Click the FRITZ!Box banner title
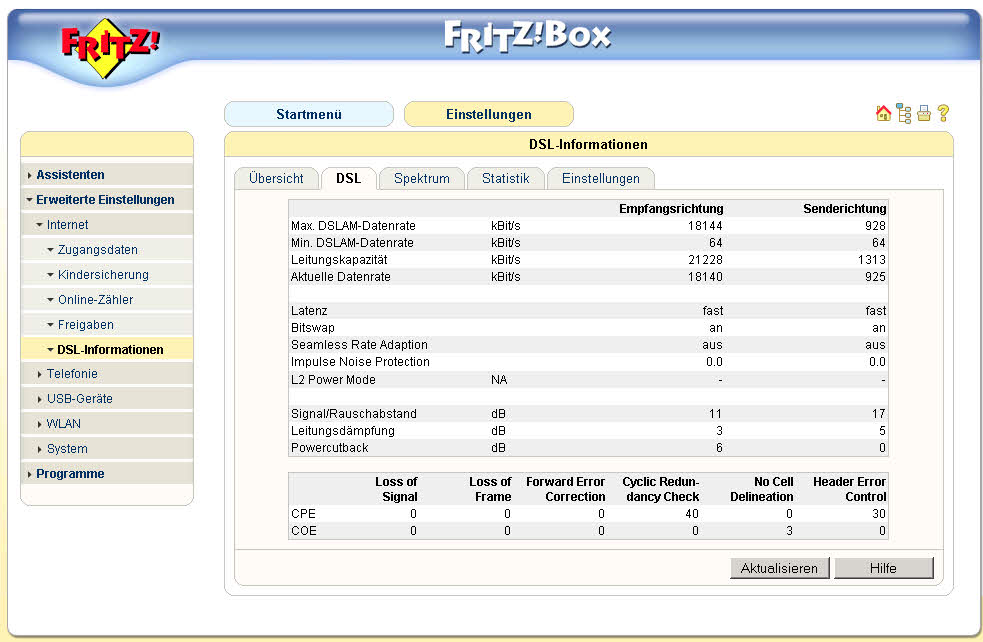The width and height of the screenshot is (983, 642). click(x=527, y=36)
